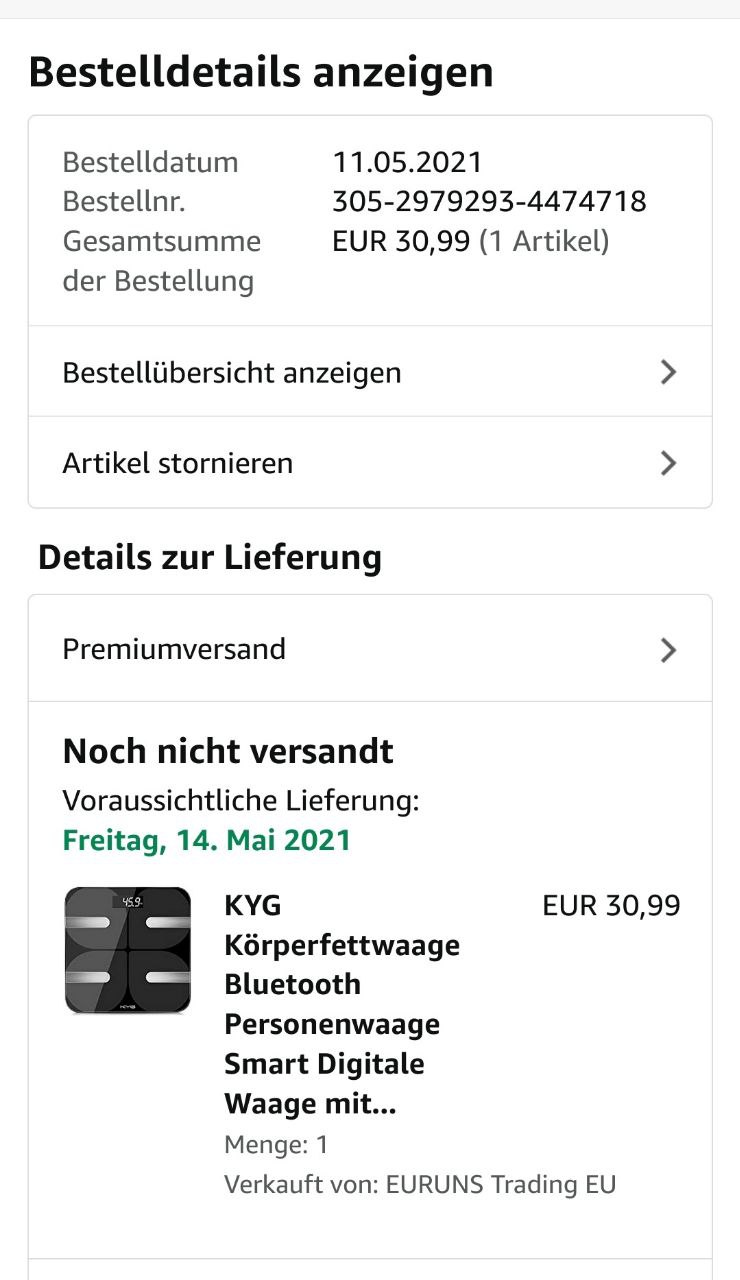Expand Premiumversand using its chevron arrow
The image size is (740, 1280).
coord(669,650)
